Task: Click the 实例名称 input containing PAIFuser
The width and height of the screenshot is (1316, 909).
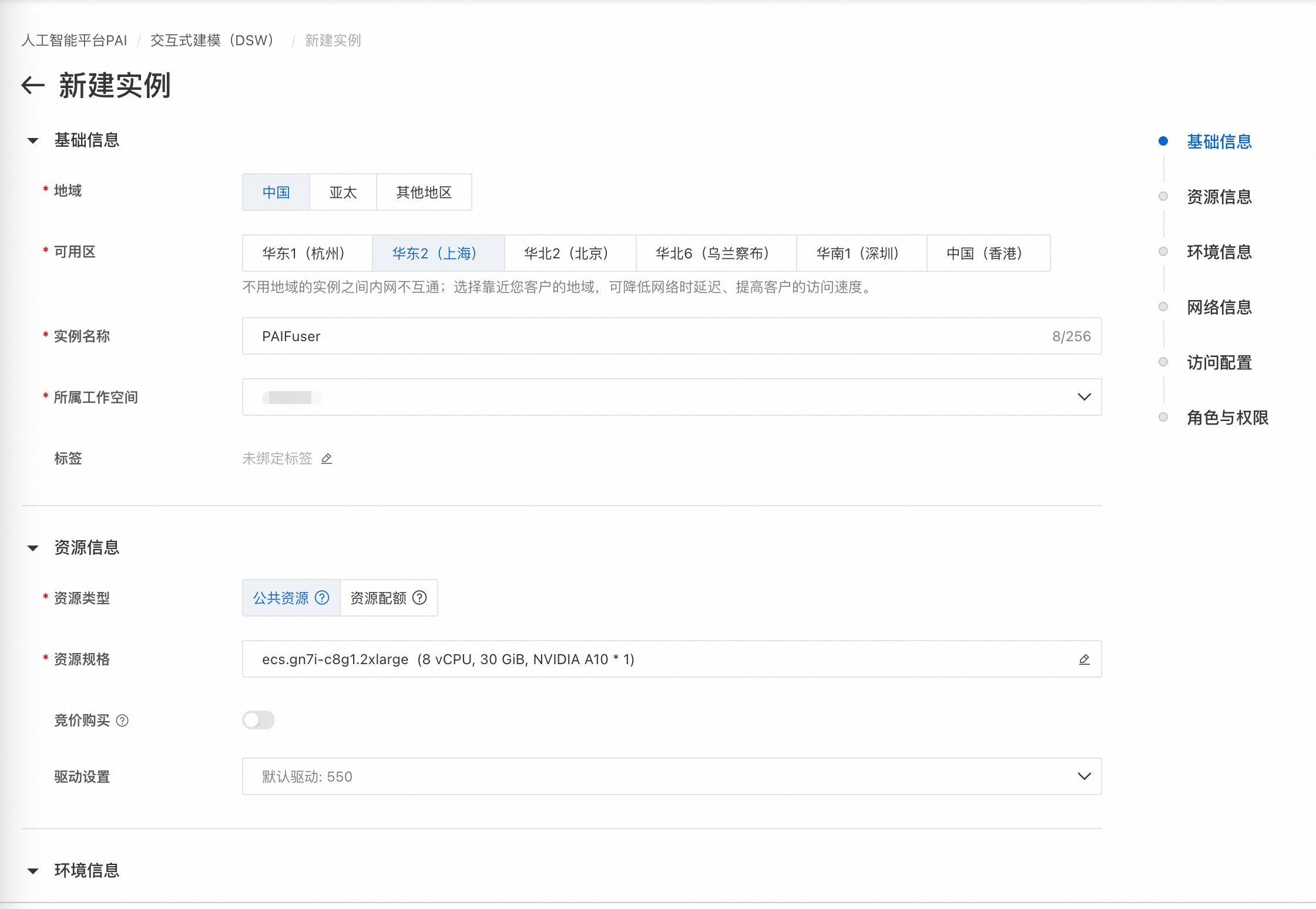Action: click(672, 336)
